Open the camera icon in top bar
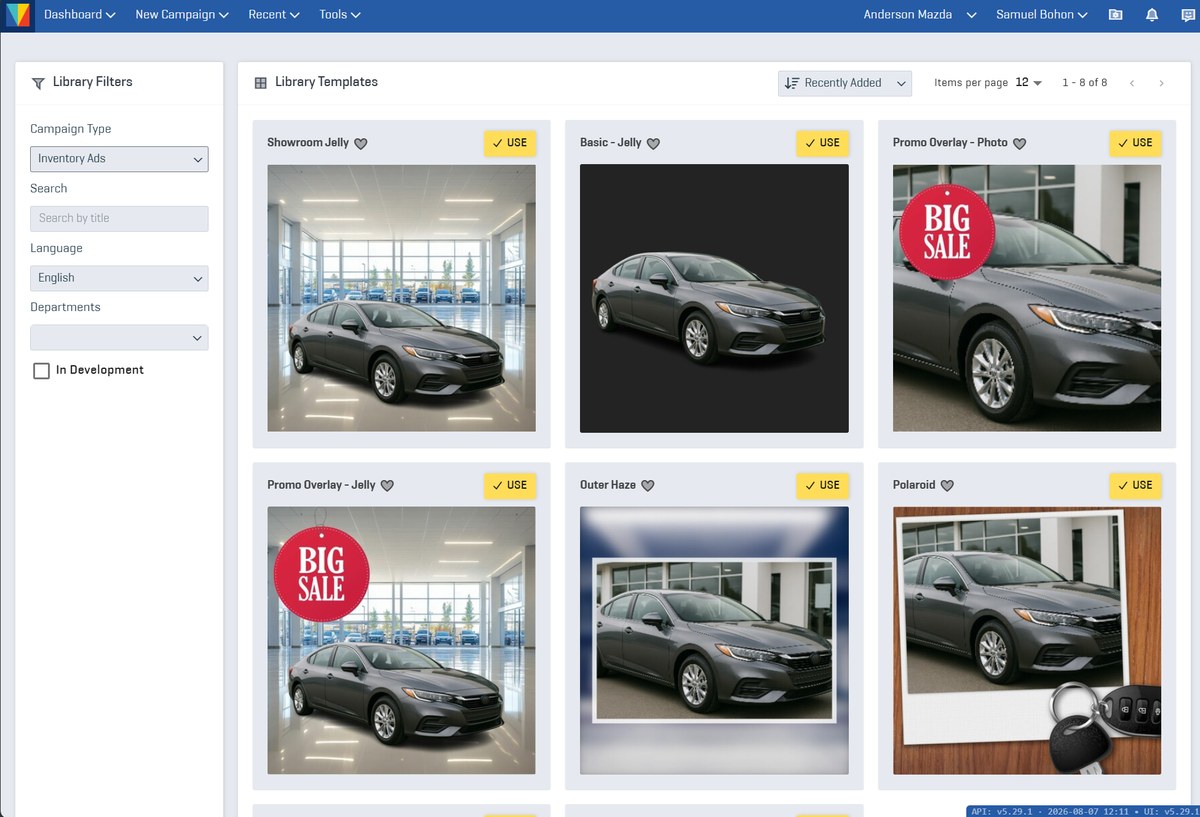 click(1116, 15)
